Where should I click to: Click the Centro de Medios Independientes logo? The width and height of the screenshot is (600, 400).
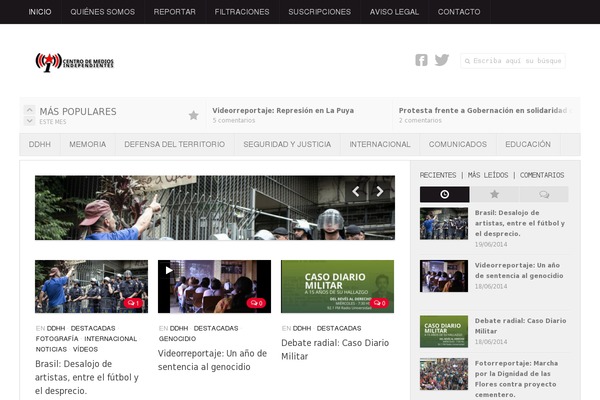point(75,62)
